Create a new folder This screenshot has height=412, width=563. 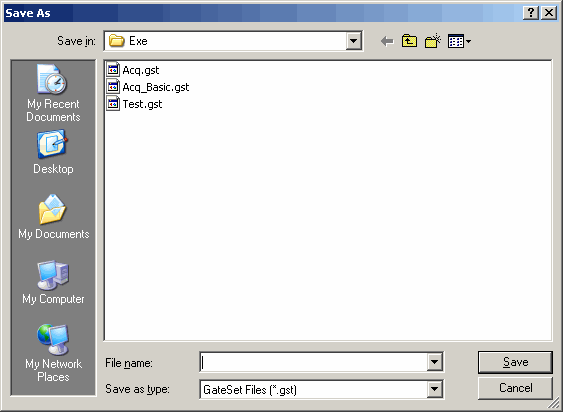433,41
